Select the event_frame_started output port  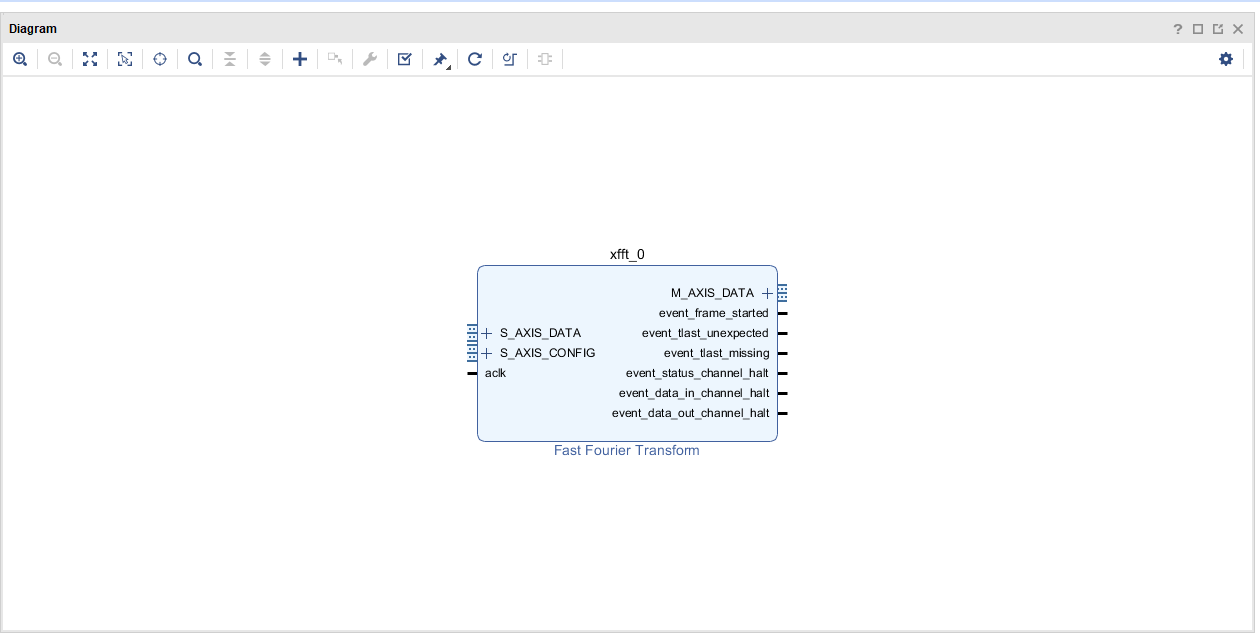pyautogui.click(x=714, y=313)
